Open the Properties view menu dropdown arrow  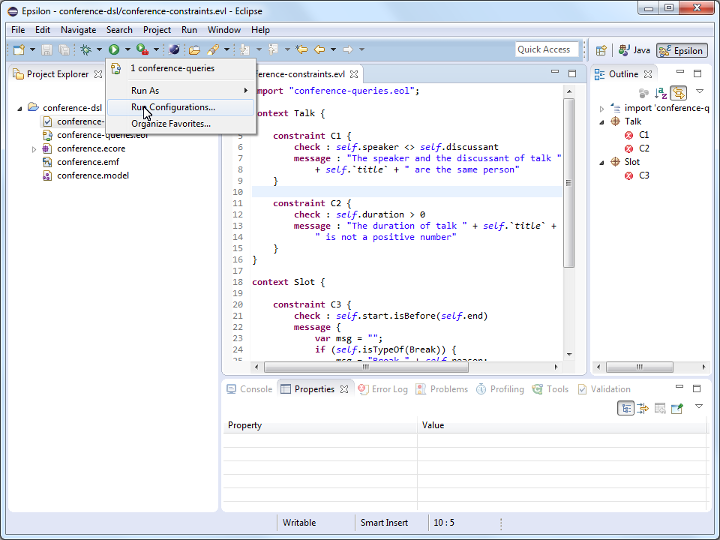pyautogui.click(x=699, y=407)
